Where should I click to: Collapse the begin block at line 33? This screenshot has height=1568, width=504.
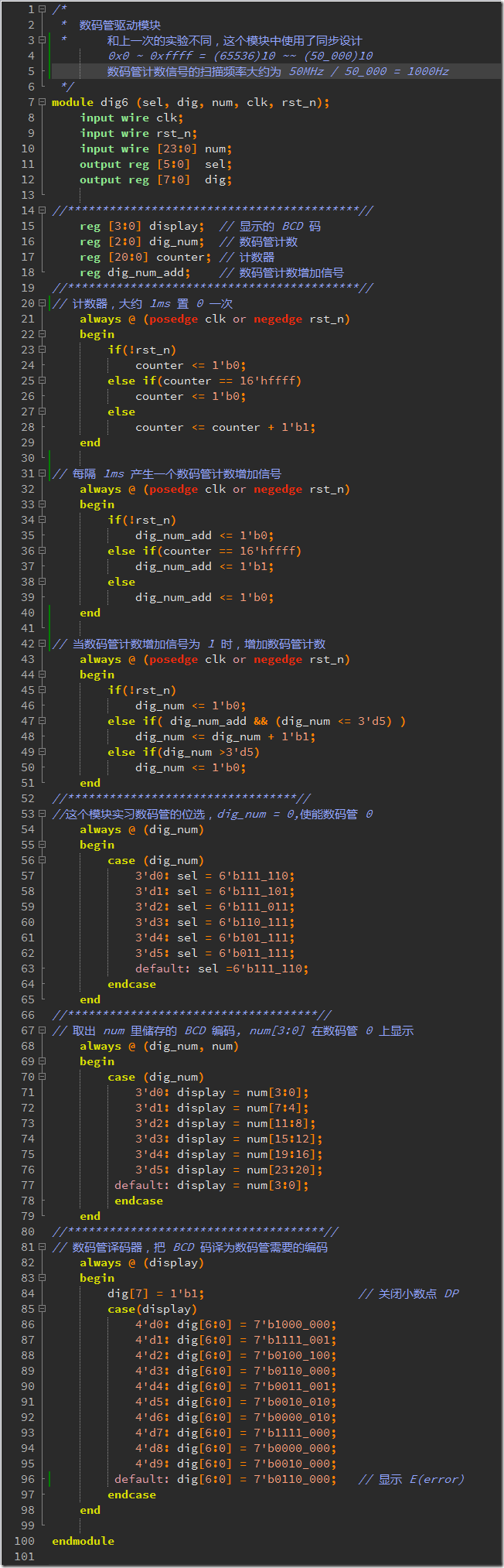(x=43, y=504)
